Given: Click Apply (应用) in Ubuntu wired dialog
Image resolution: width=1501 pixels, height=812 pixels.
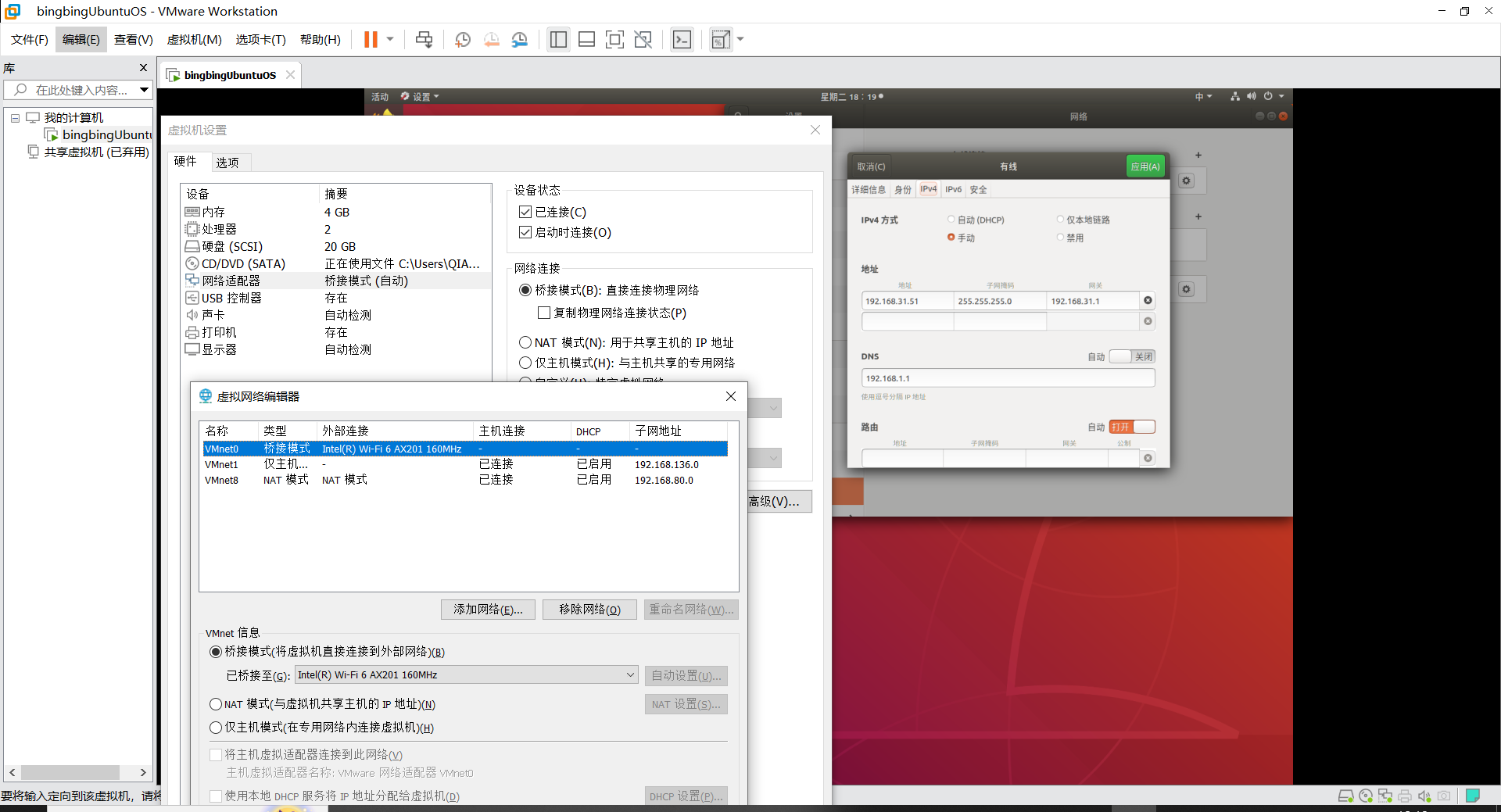Looking at the screenshot, I should [x=1145, y=166].
